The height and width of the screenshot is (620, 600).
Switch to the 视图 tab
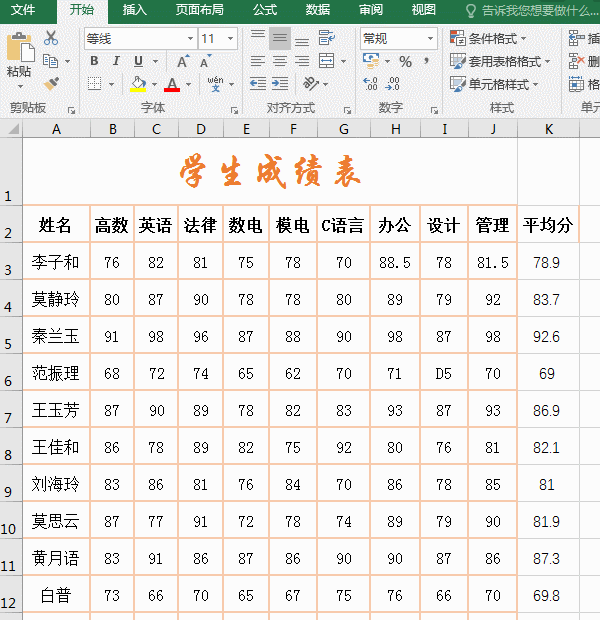tap(424, 9)
